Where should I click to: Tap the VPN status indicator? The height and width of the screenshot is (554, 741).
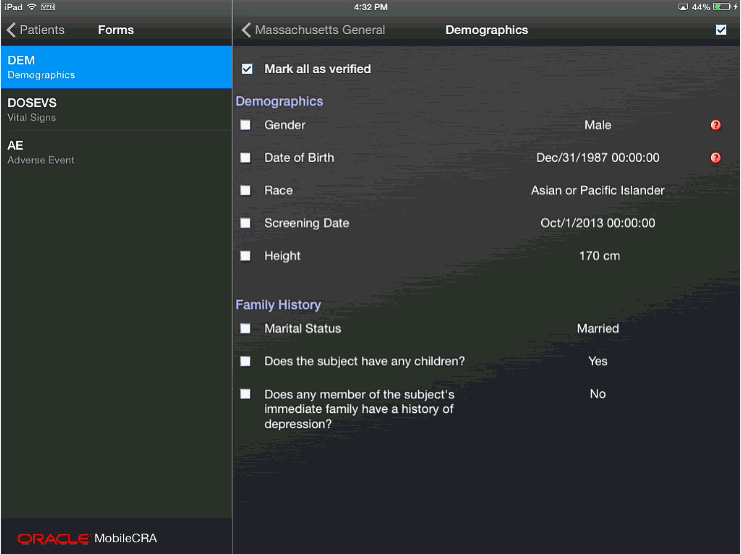pos(48,7)
